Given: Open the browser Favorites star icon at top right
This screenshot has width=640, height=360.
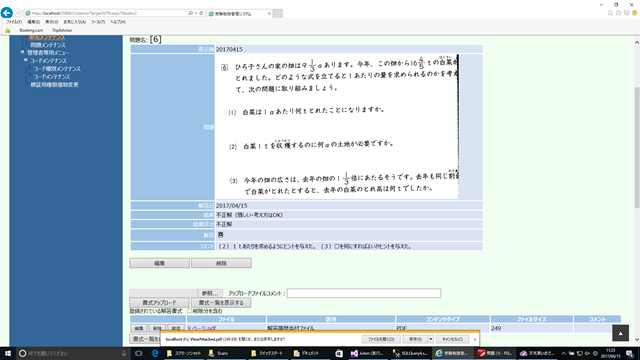Looking at the screenshot, I should 618,13.
